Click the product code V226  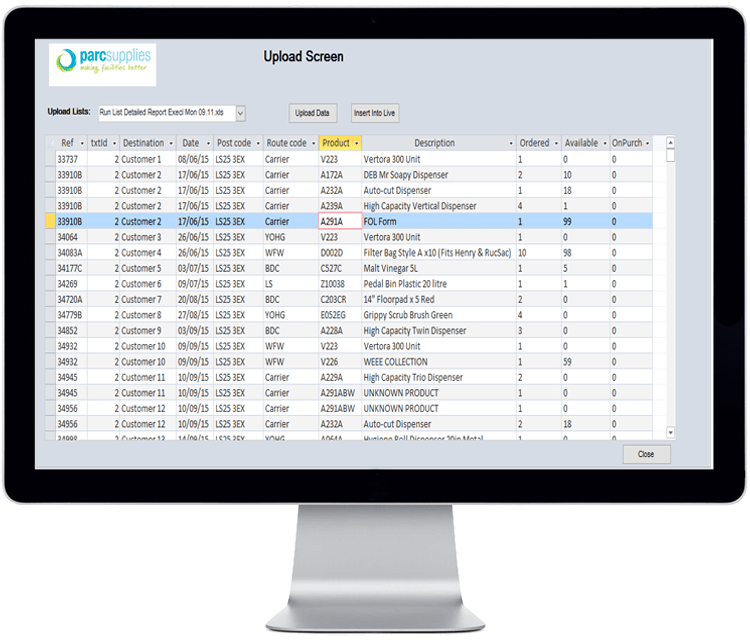340,362
